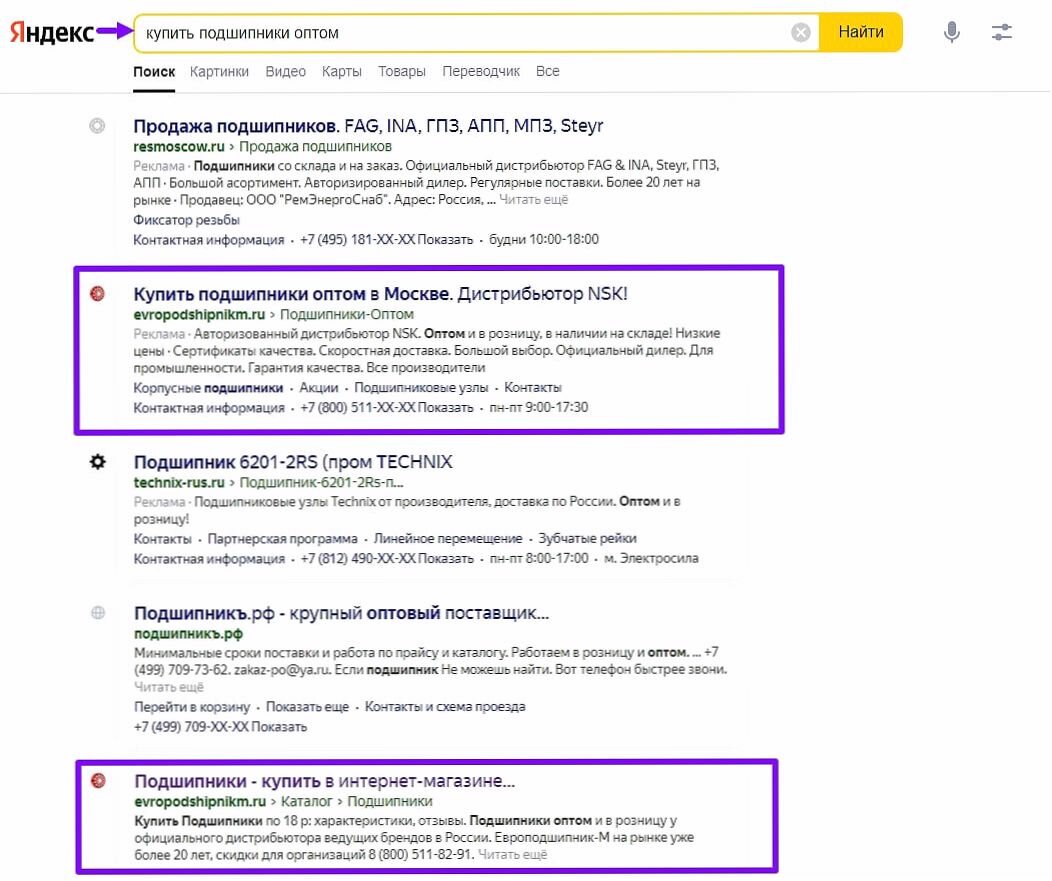The height and width of the screenshot is (881, 1052).
Task: Open search settings sliders icon
Action: (x=1001, y=32)
